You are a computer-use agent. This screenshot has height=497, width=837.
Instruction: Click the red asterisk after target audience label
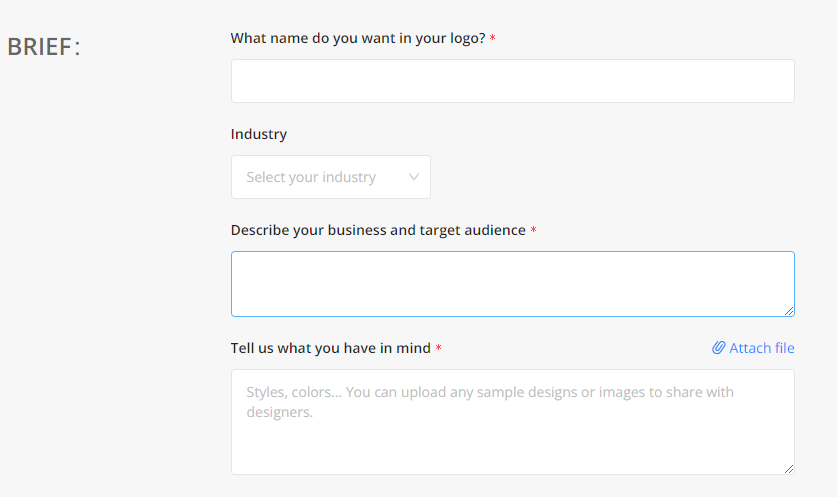pos(533,230)
